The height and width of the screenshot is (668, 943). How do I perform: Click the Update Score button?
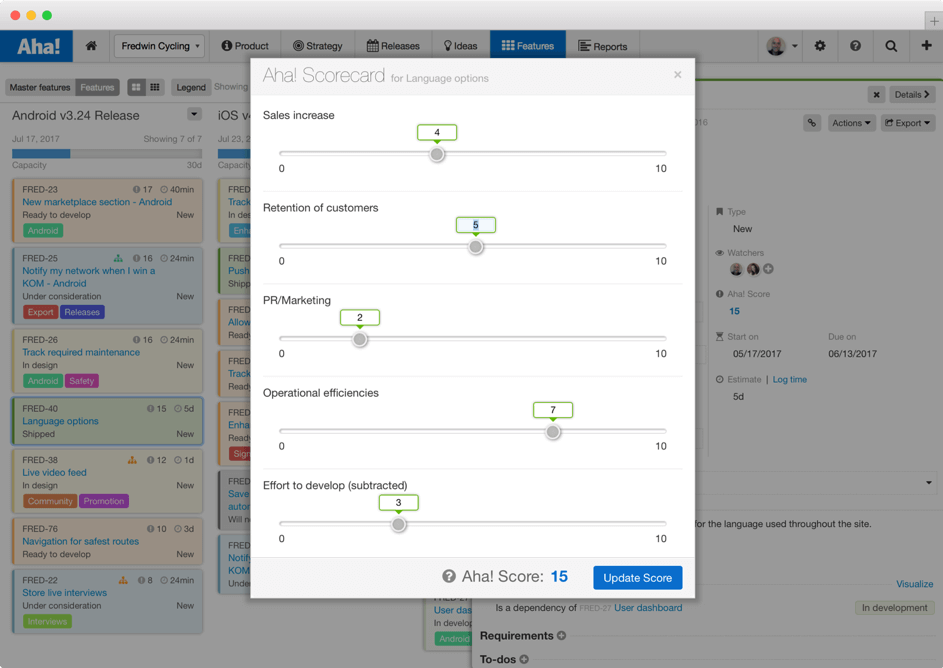(637, 578)
